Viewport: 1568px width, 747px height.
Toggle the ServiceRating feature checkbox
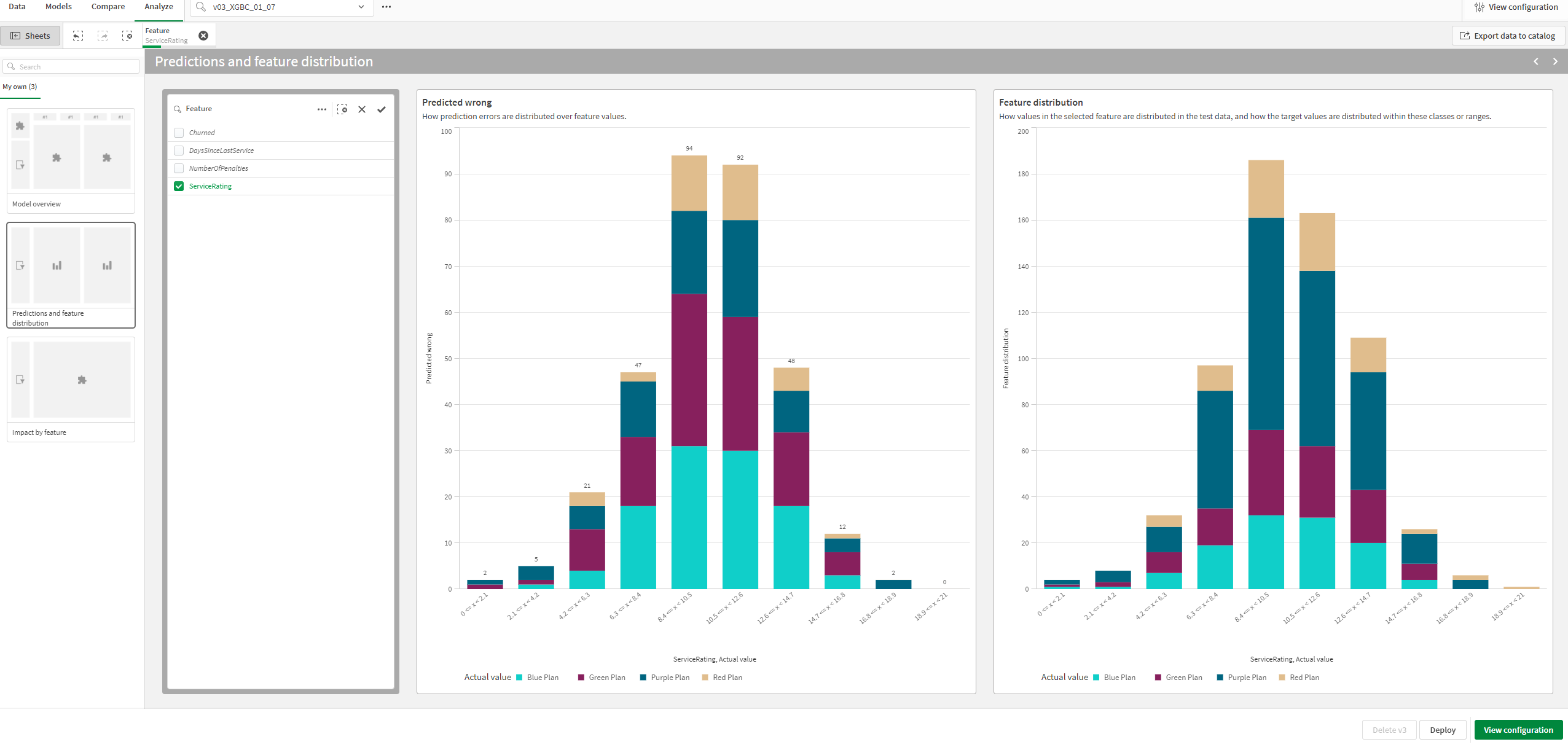(x=179, y=186)
